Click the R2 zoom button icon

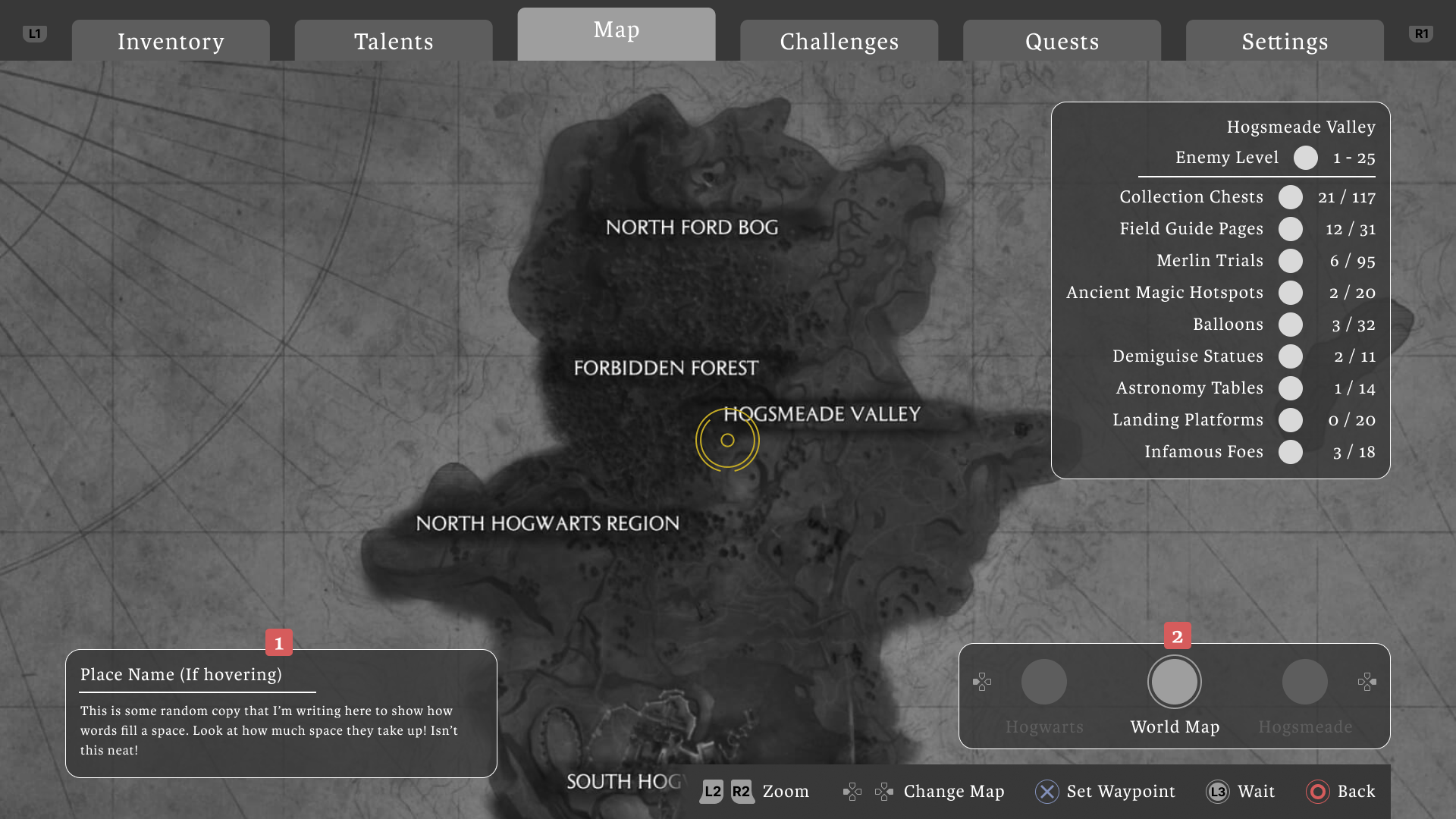coord(742,792)
